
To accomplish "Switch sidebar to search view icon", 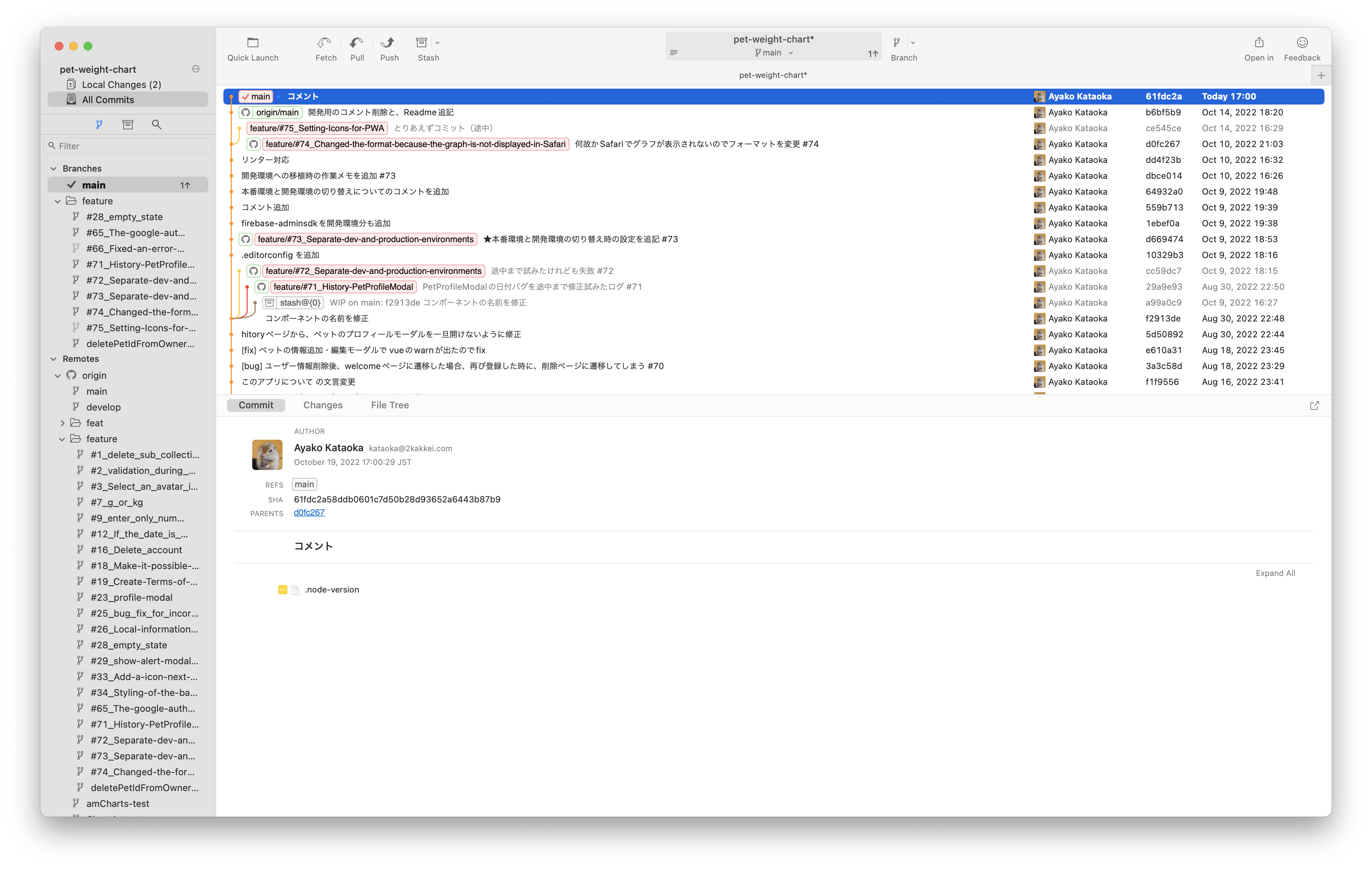I will pos(156,124).
